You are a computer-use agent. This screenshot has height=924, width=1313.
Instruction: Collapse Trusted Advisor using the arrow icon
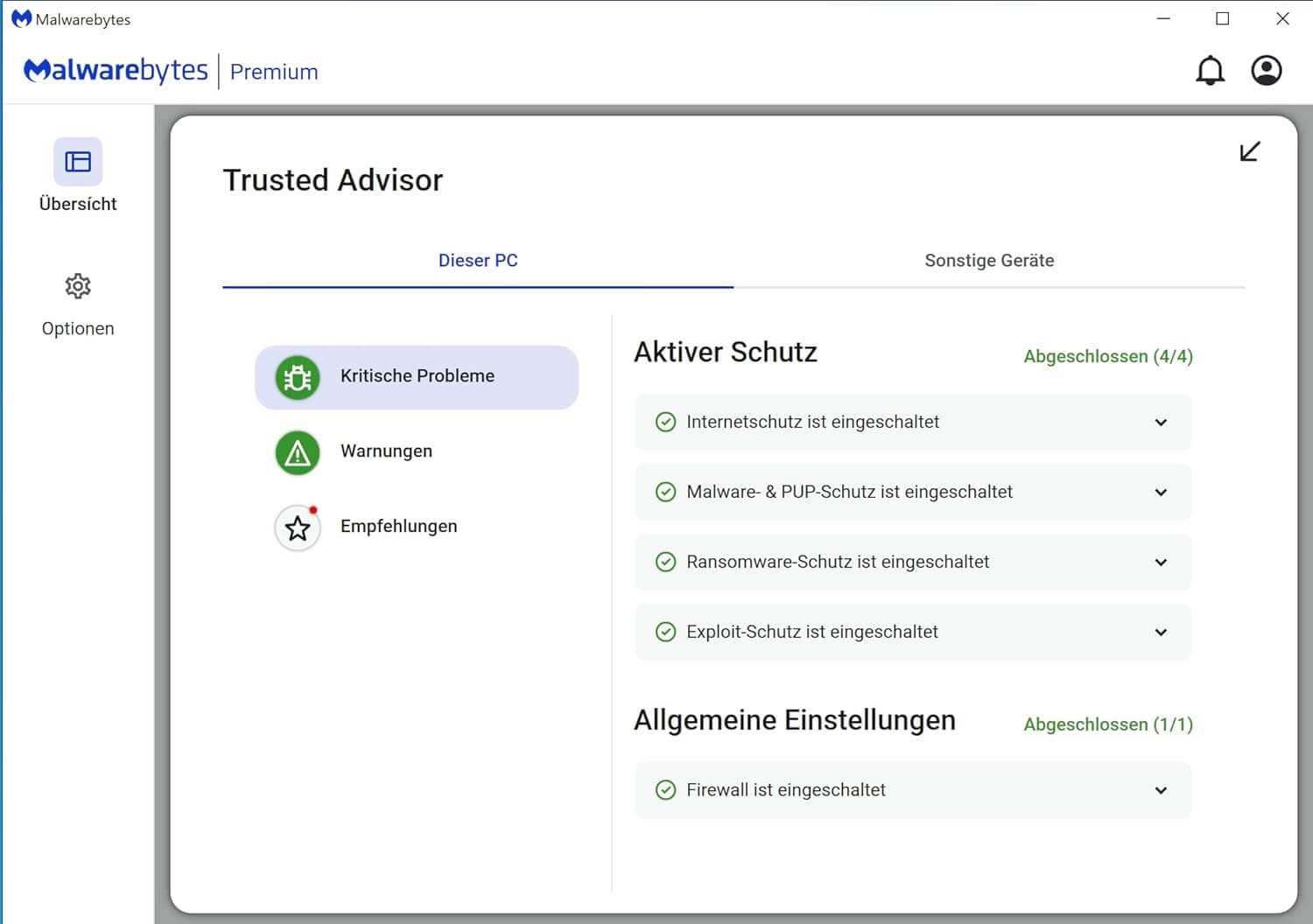pyautogui.click(x=1249, y=150)
